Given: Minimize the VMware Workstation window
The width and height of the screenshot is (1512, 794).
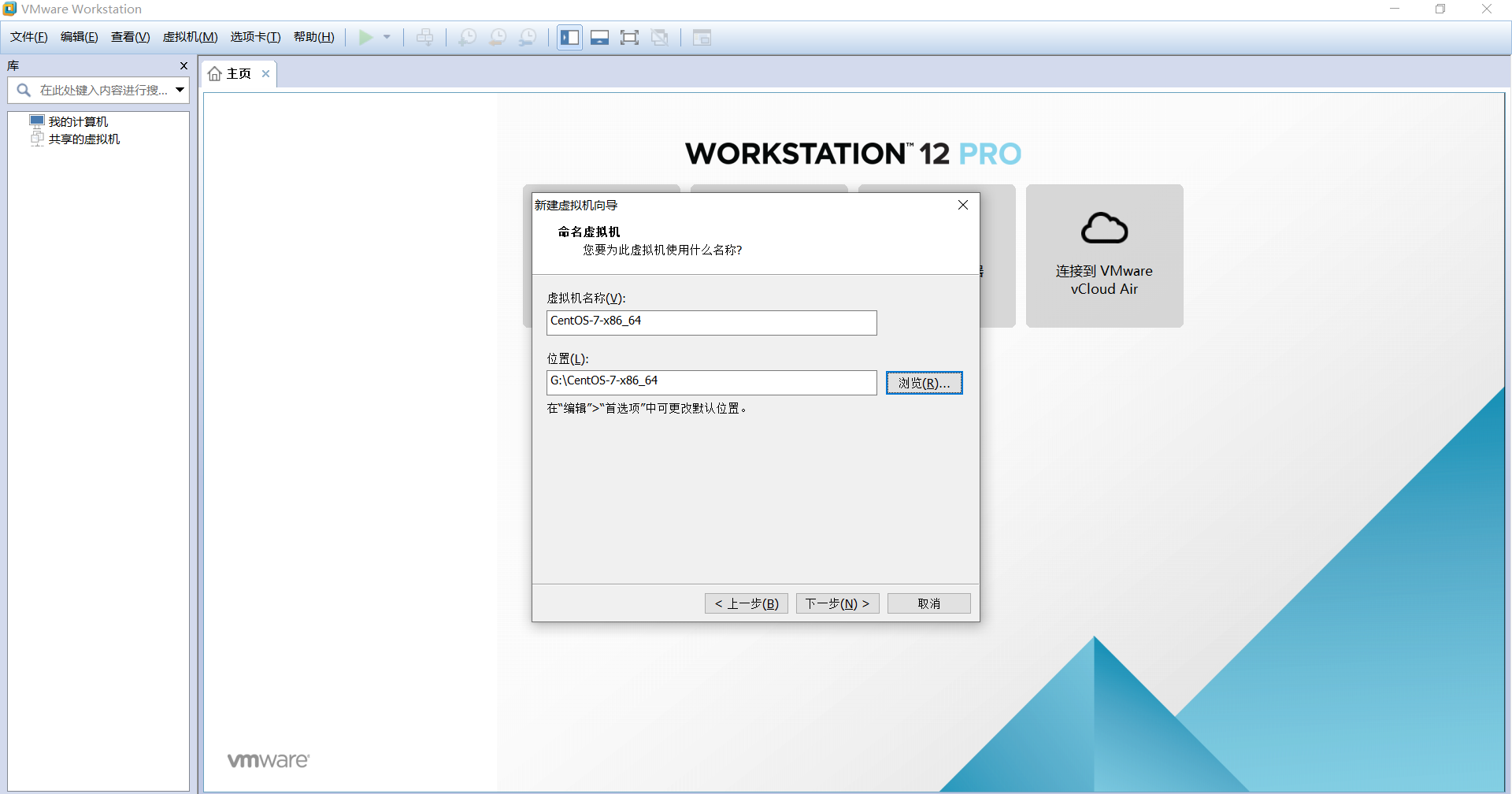Looking at the screenshot, I should [1395, 9].
